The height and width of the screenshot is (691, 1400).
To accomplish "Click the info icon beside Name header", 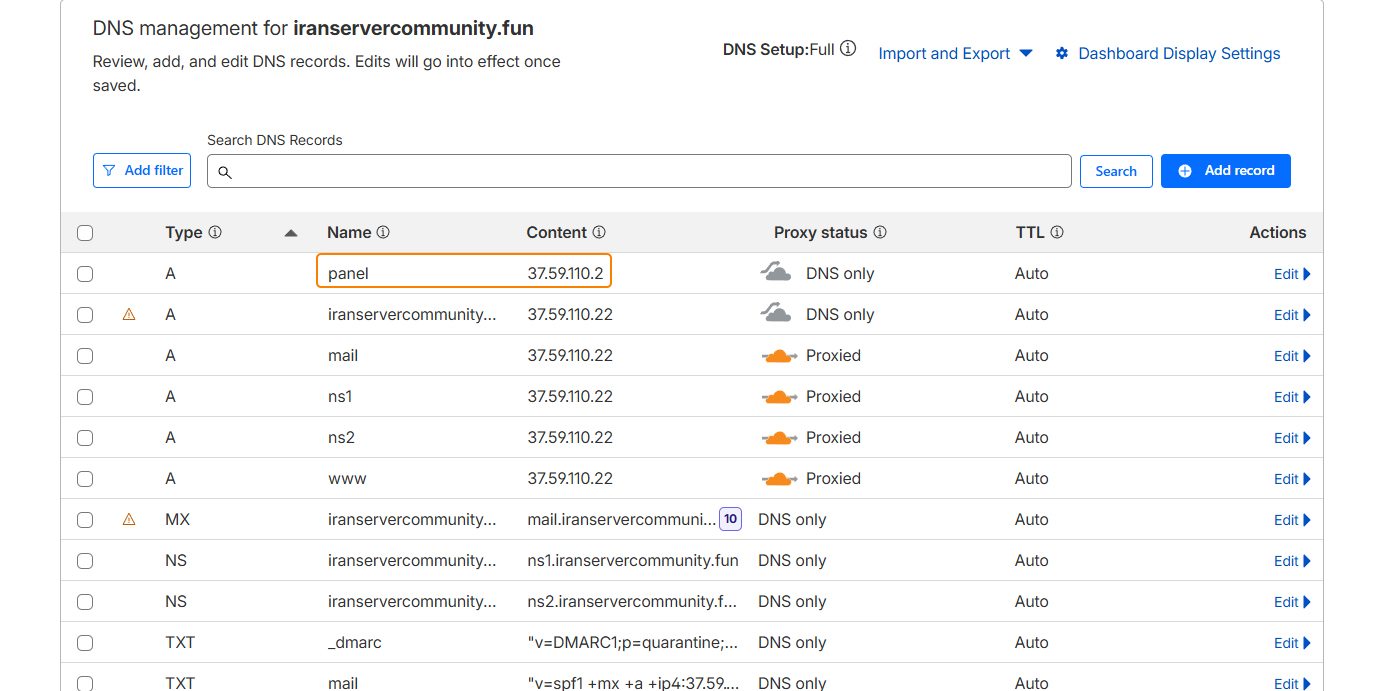I will (x=383, y=232).
